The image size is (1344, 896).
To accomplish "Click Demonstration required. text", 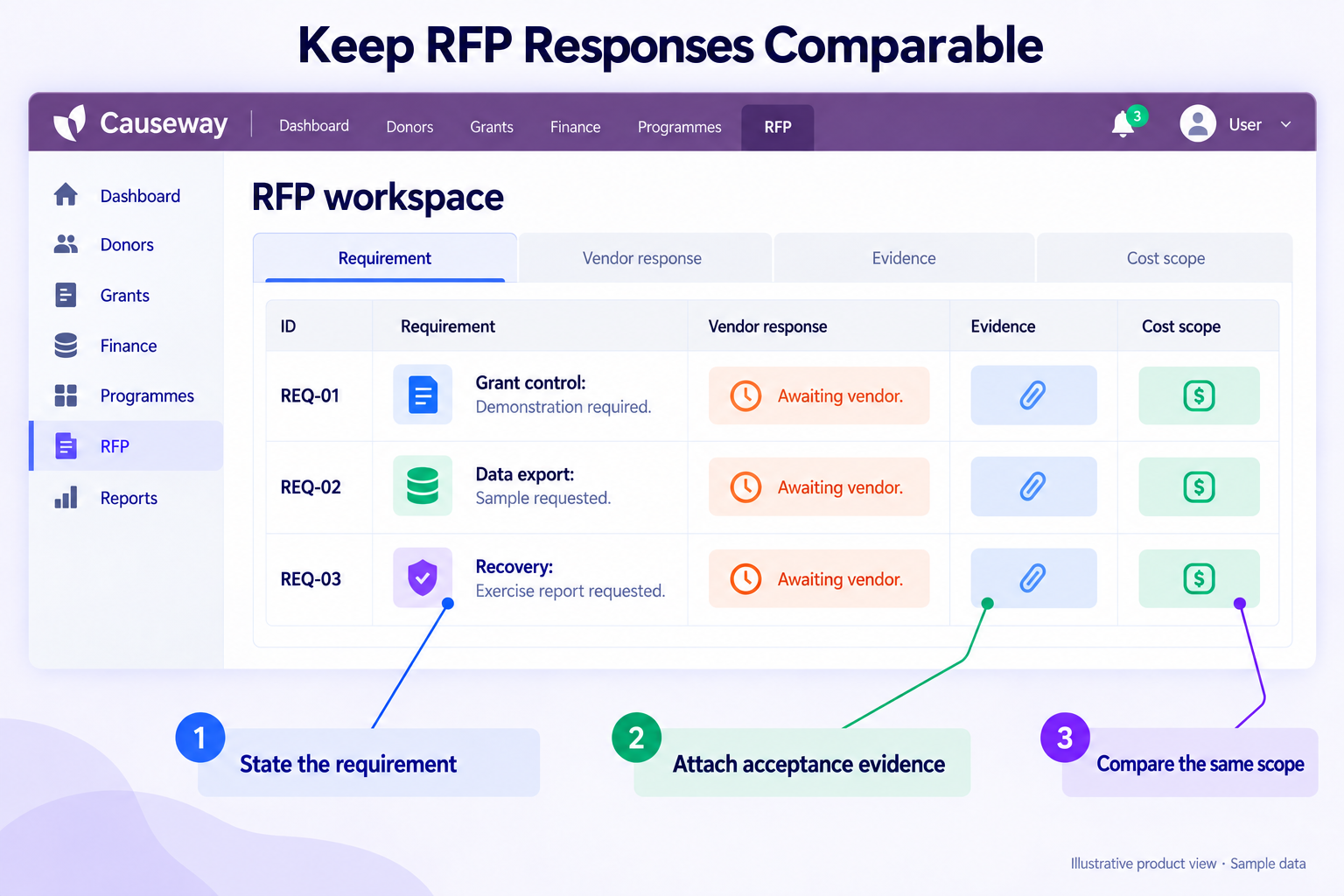I will point(563,407).
